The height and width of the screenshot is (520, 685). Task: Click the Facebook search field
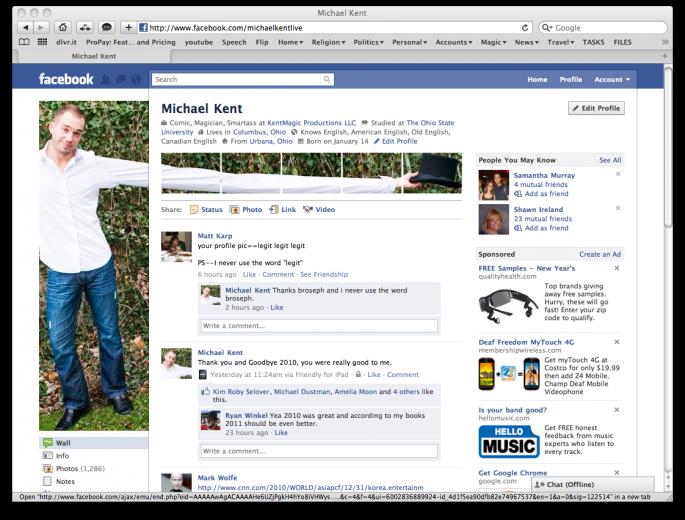click(236, 79)
